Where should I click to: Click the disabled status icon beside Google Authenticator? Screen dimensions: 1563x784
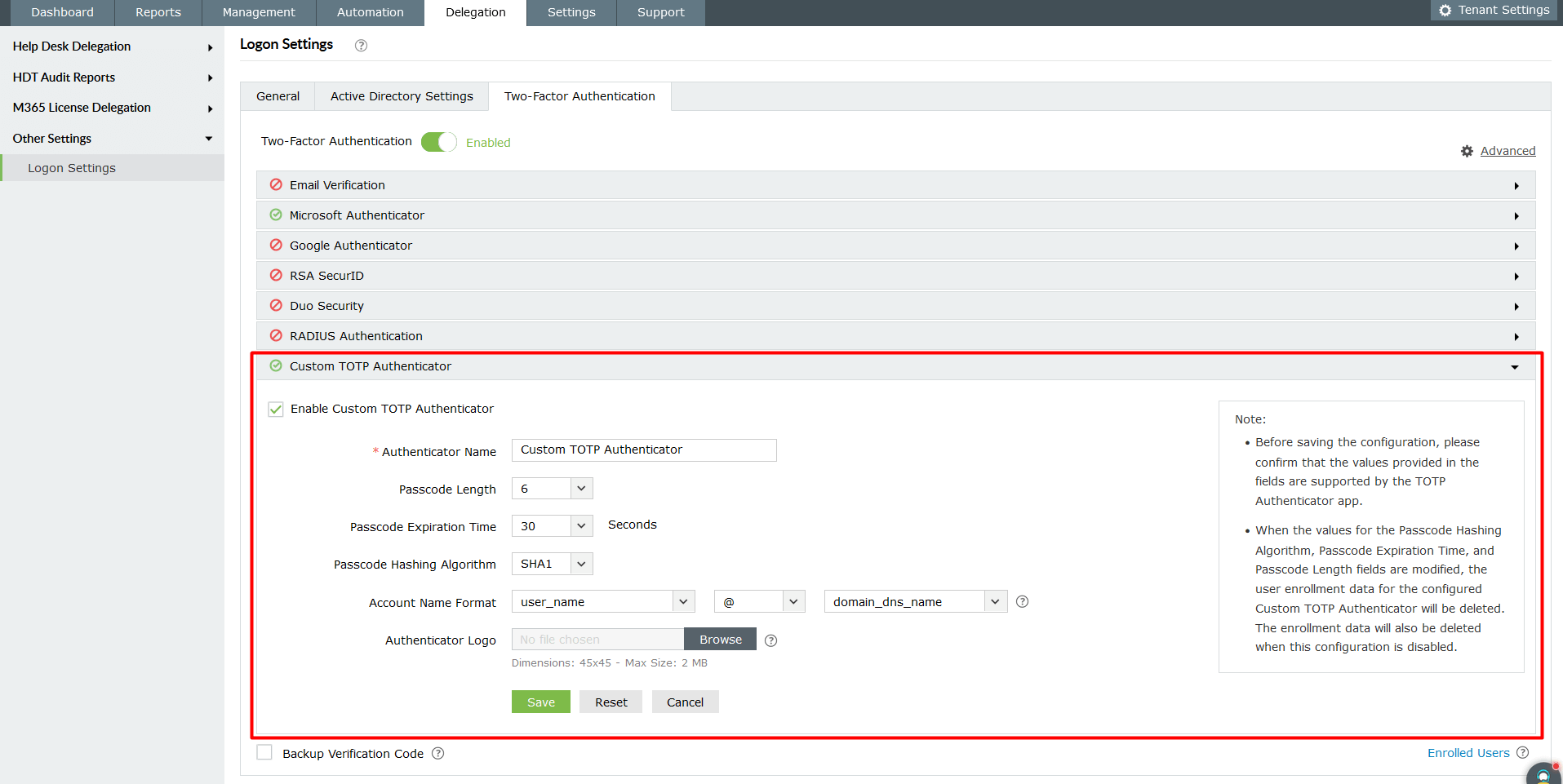[x=275, y=245]
